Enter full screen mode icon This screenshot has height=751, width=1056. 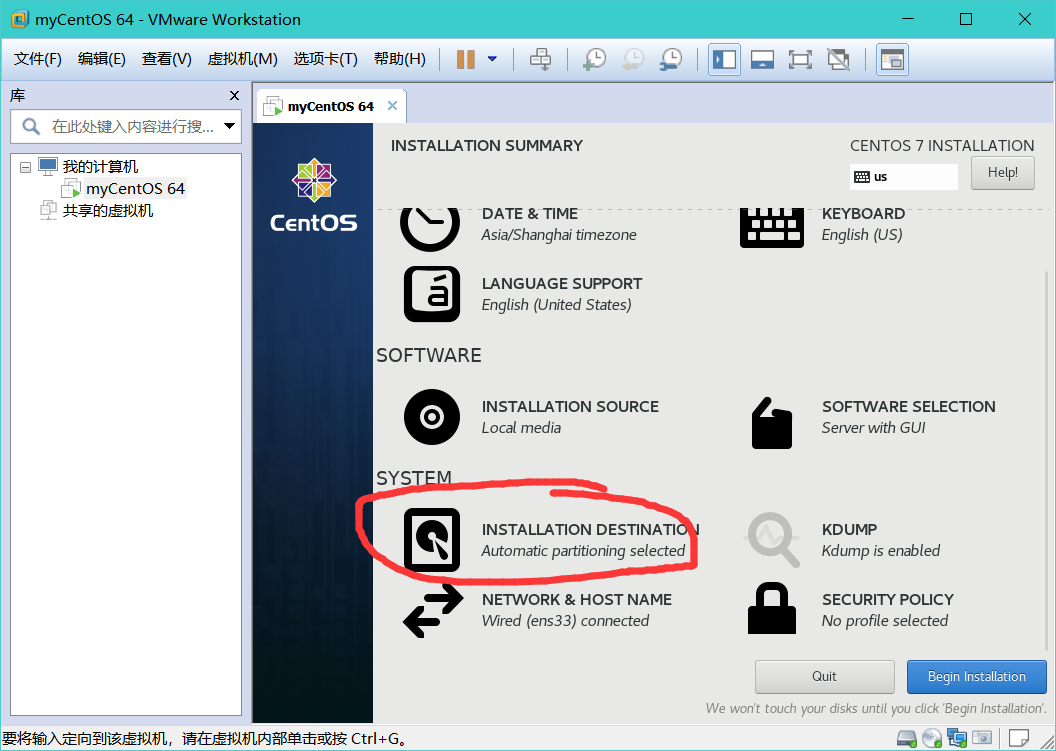point(800,59)
